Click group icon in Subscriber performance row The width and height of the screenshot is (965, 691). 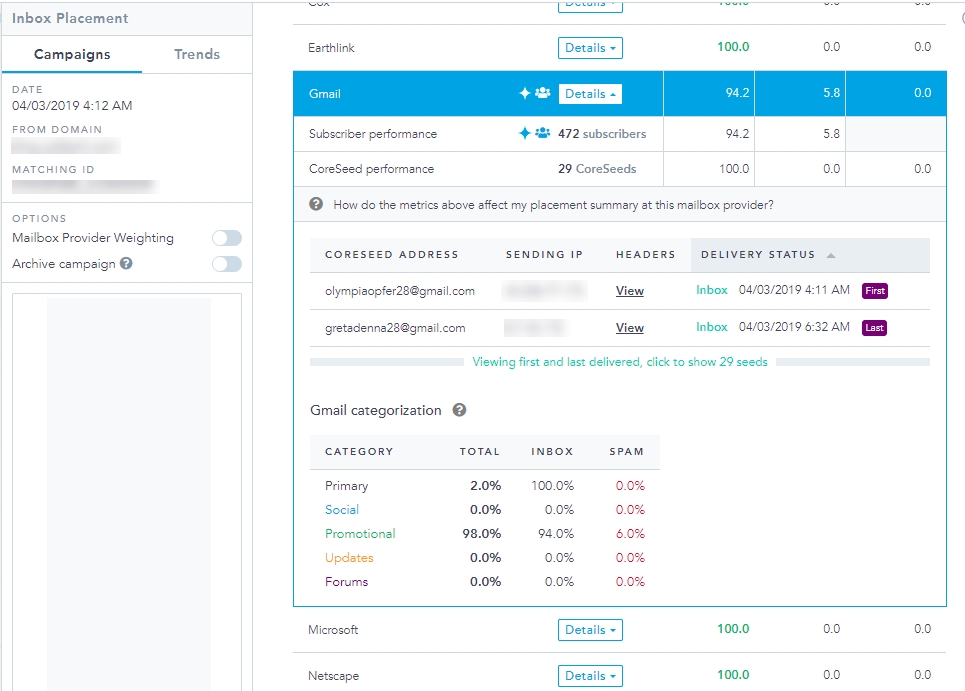pyautogui.click(x=543, y=133)
